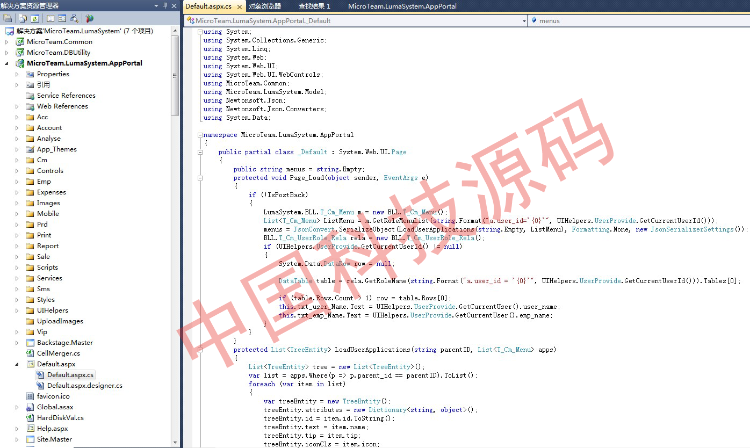
Task: Expand the MicroTeam.Common project node
Action: coord(7,42)
